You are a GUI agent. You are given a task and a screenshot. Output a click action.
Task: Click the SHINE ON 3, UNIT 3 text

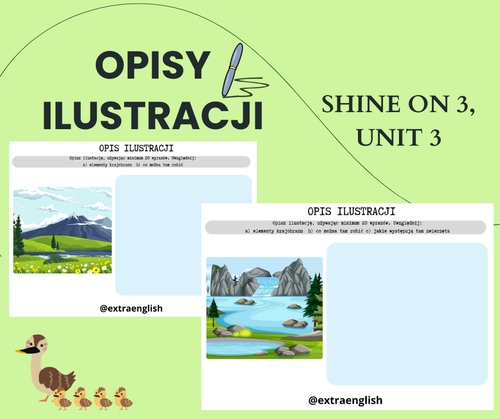pyautogui.click(x=399, y=120)
